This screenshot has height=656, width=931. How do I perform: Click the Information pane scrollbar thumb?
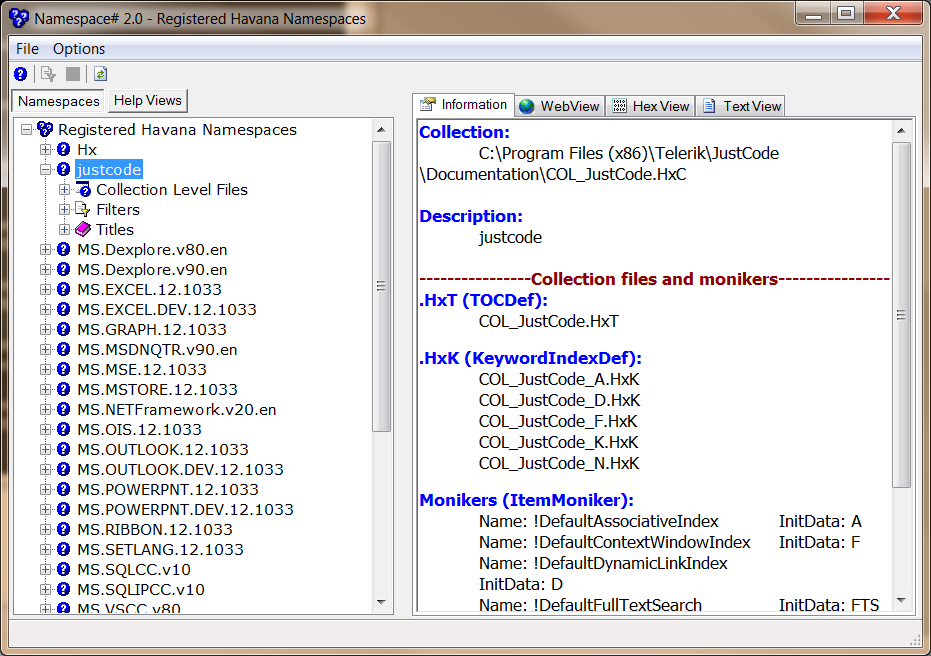tap(901, 315)
